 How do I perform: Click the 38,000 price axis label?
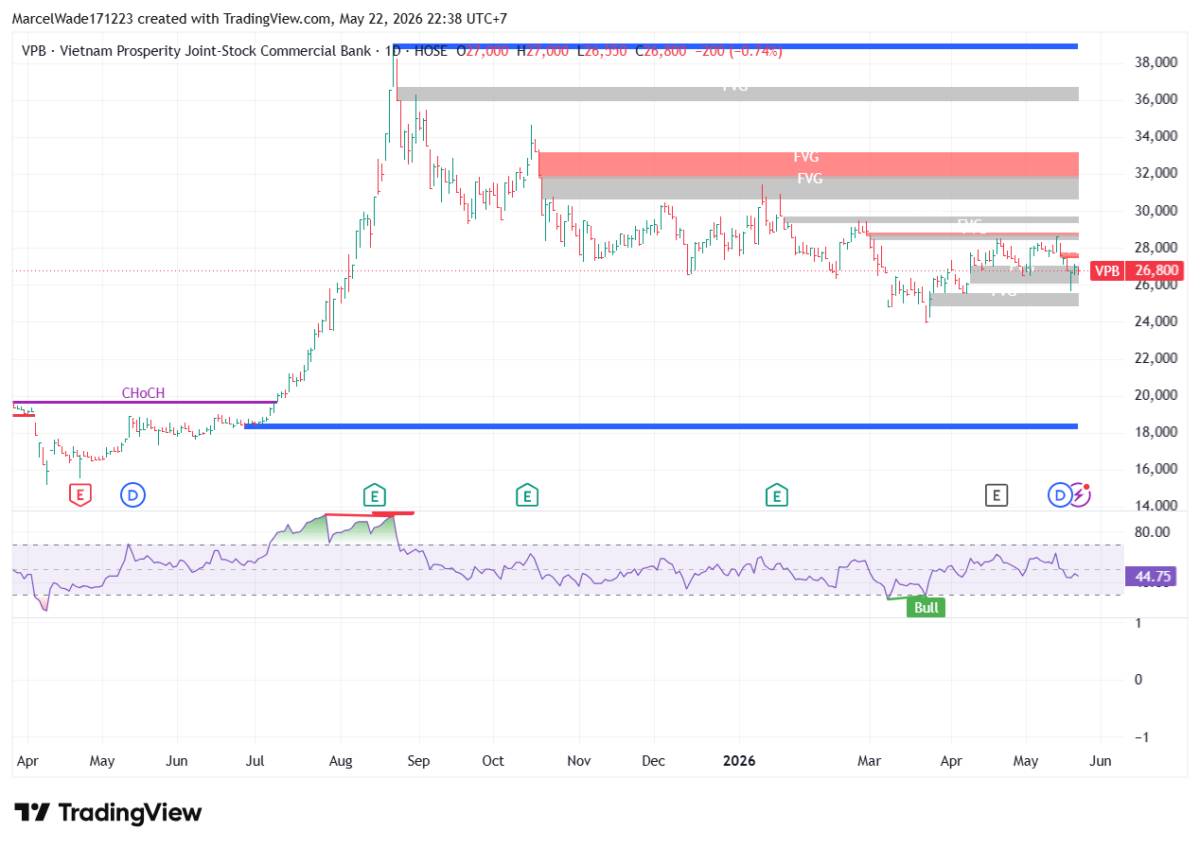1155,62
